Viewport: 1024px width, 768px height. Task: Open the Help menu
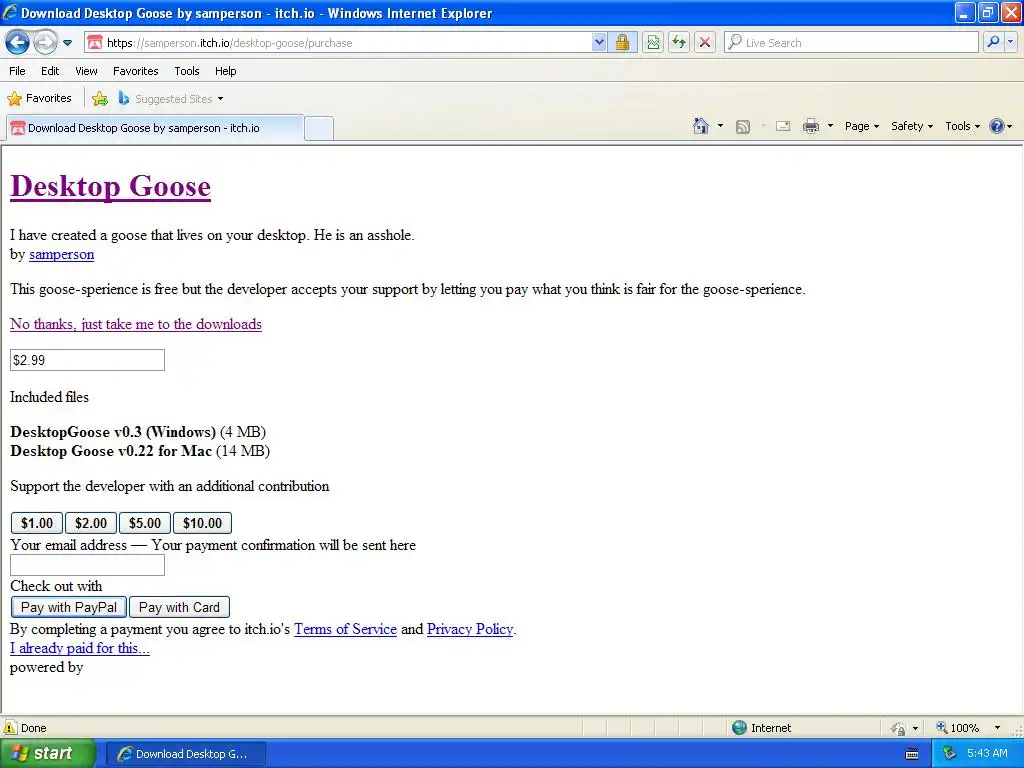click(x=225, y=71)
